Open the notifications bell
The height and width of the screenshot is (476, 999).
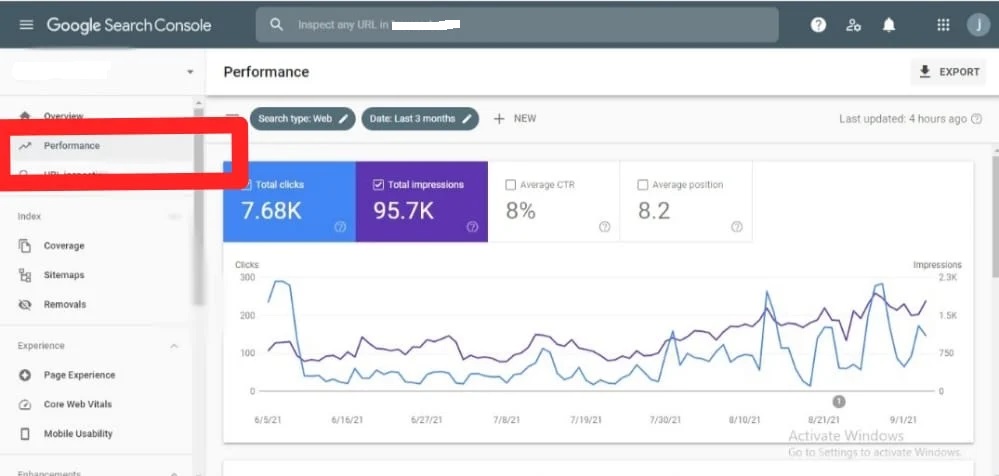(x=888, y=25)
